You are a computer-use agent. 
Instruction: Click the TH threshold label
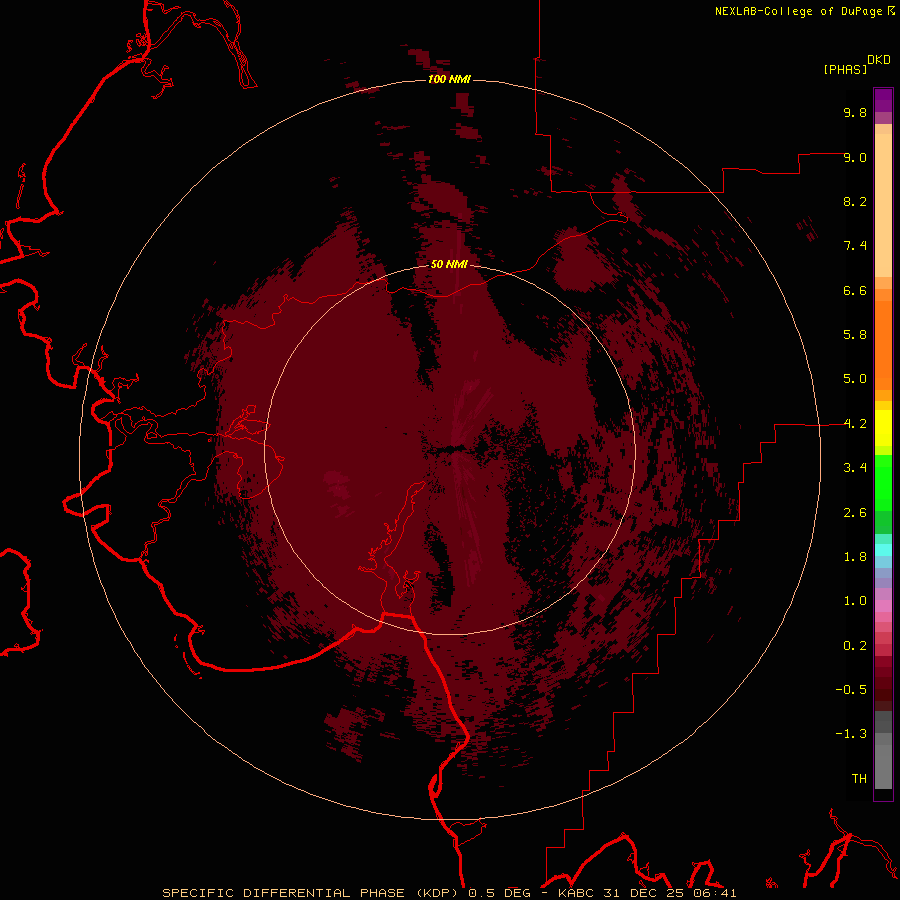(859, 779)
